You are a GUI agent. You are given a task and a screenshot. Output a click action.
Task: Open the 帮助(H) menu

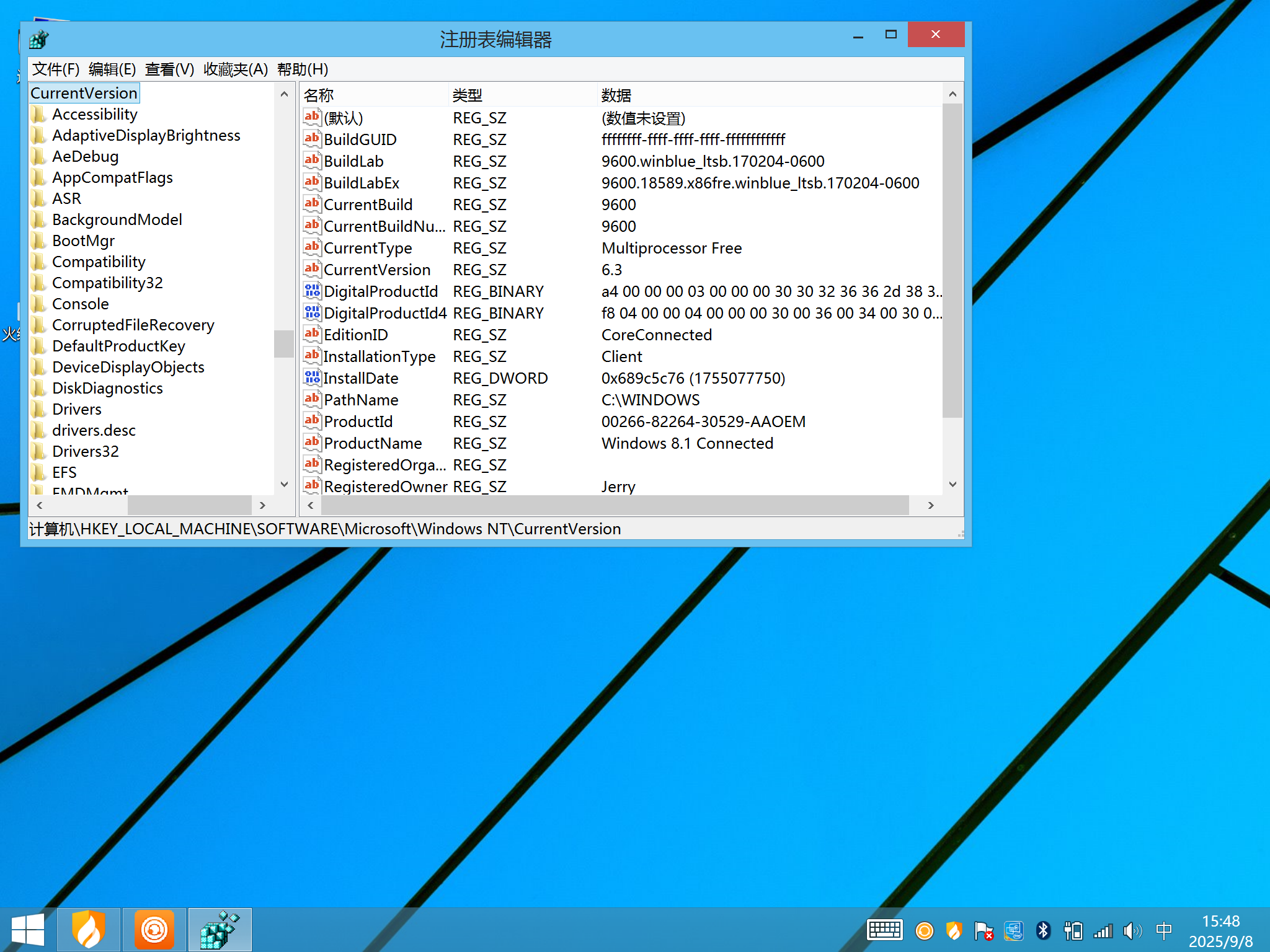tap(303, 69)
